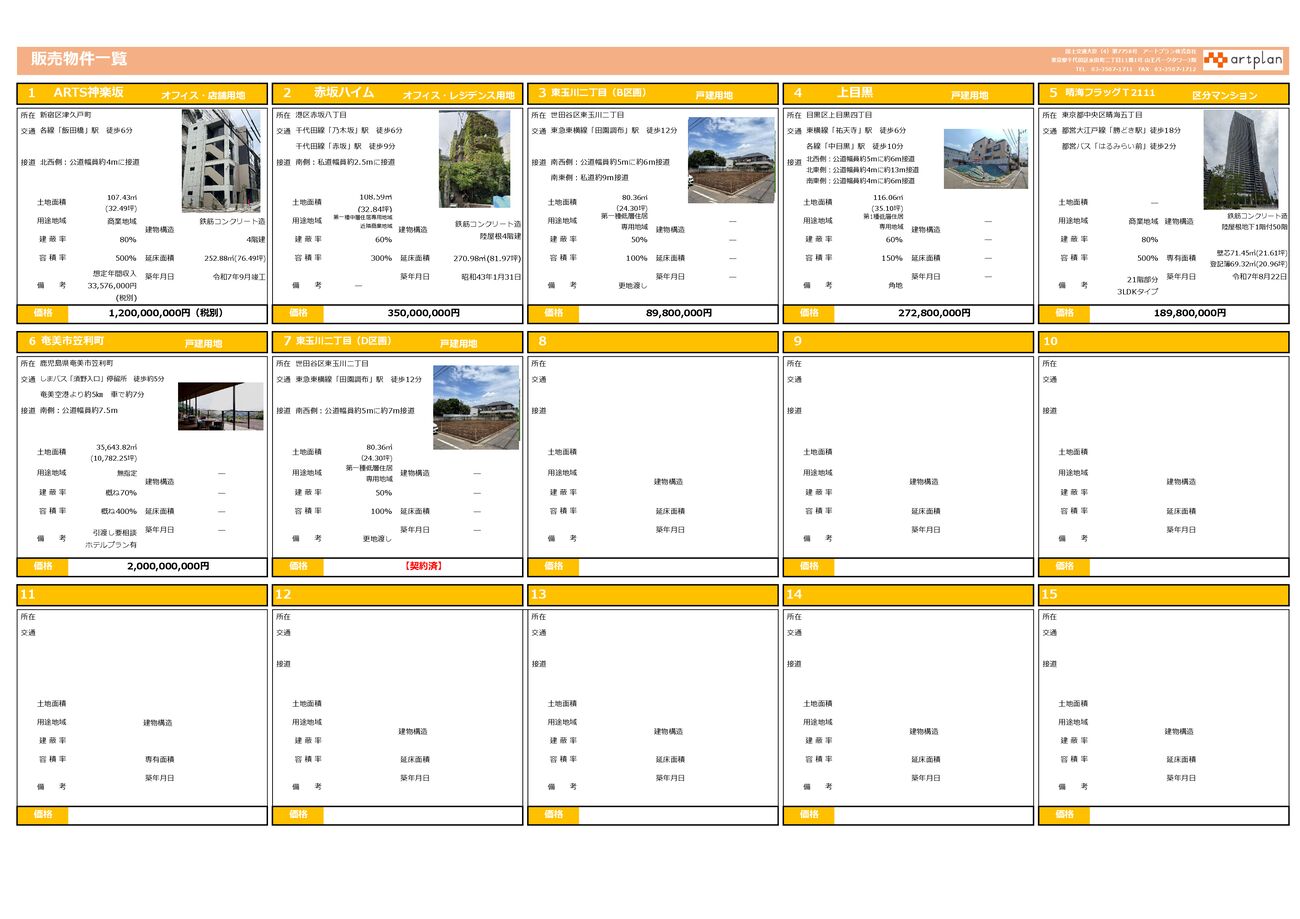Click the artplan logo in the header
This screenshot has width=1300, height=919.
[x=1242, y=60]
